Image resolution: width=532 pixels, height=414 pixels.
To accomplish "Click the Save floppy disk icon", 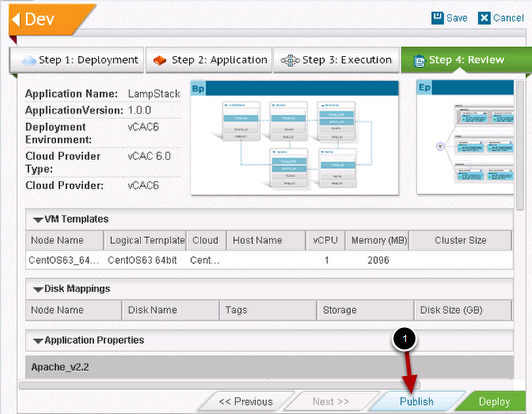I will 437,18.
